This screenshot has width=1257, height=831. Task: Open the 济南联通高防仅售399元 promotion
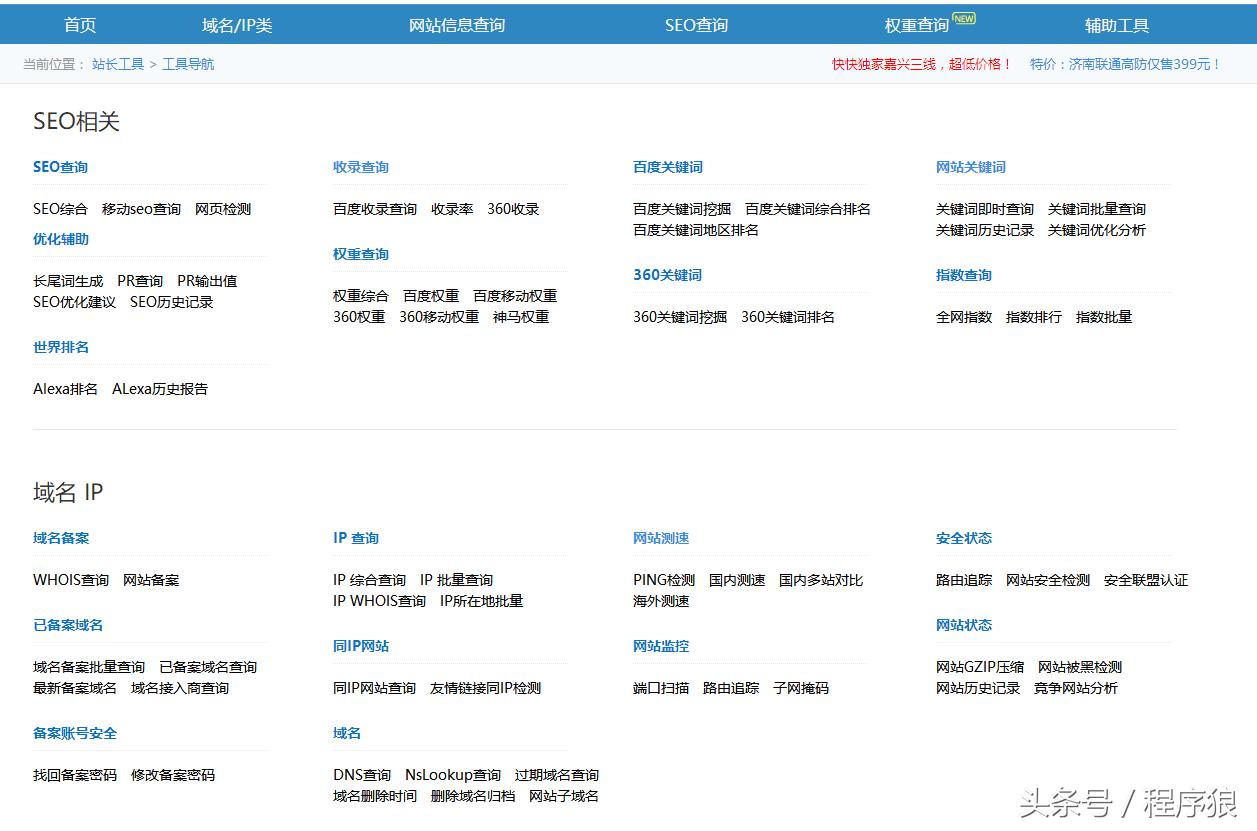1118,62
